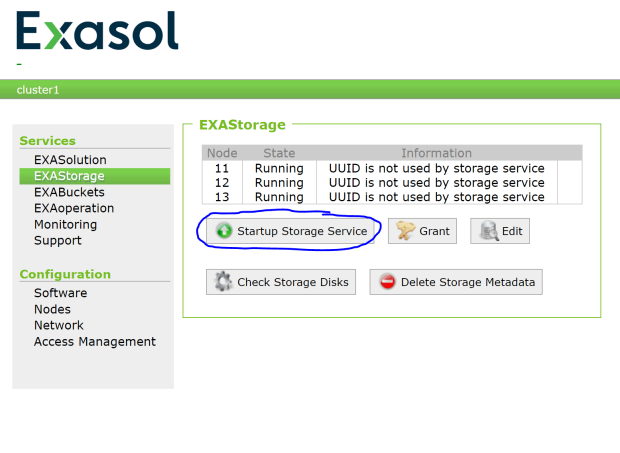
Task: Select node 13 row in storage table
Action: pos(380,197)
